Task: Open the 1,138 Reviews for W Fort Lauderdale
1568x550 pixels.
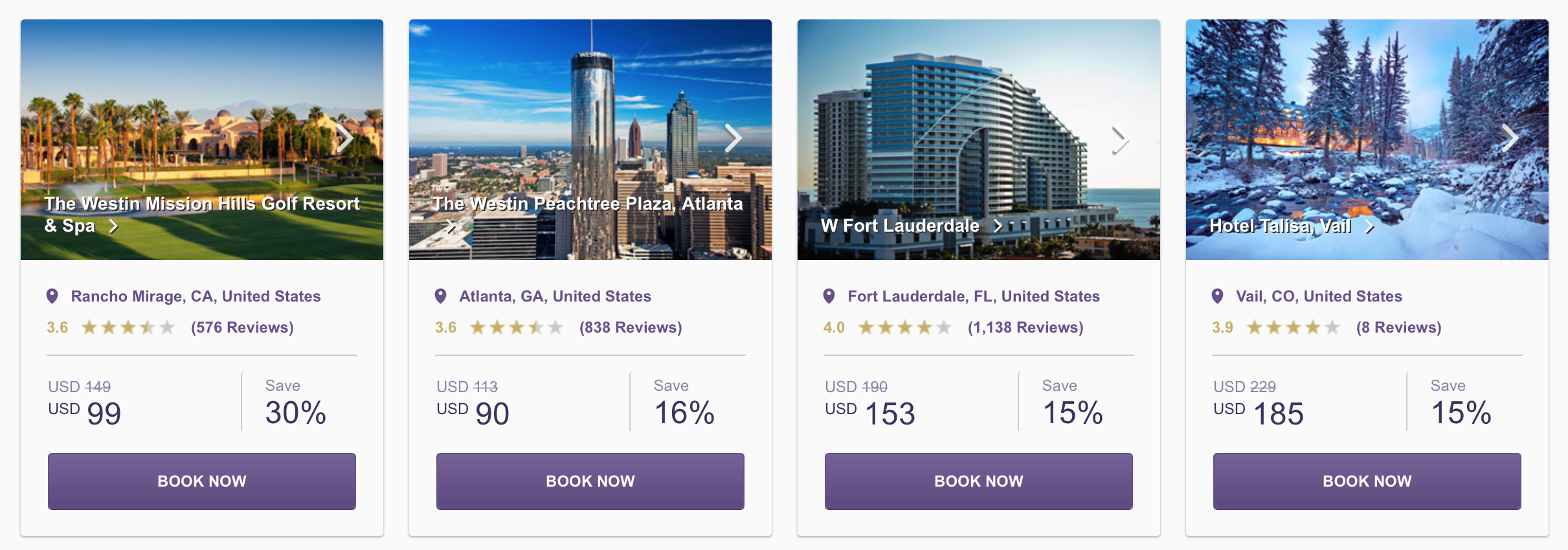Action: (x=1025, y=327)
